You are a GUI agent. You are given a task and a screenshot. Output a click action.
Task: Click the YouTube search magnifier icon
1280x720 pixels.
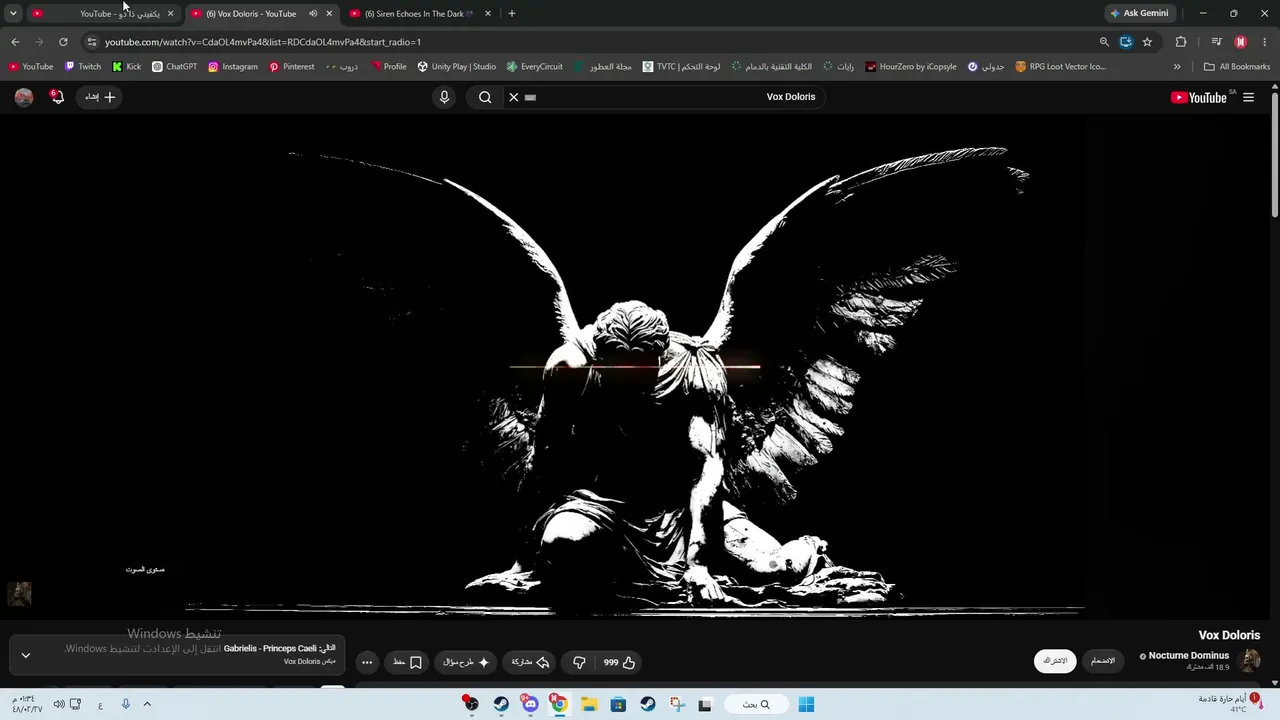click(485, 97)
